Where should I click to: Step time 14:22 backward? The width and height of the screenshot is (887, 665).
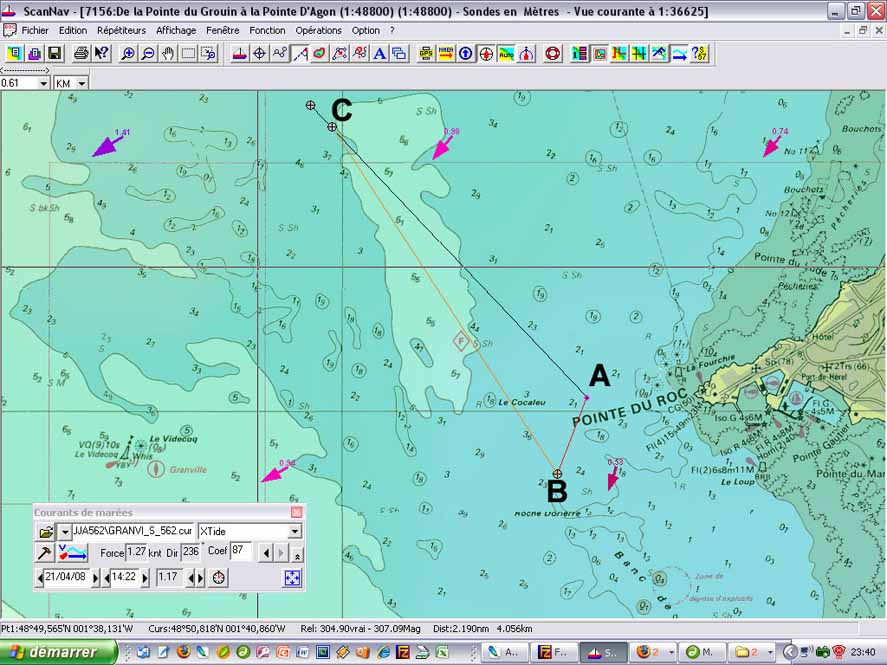tap(107, 578)
